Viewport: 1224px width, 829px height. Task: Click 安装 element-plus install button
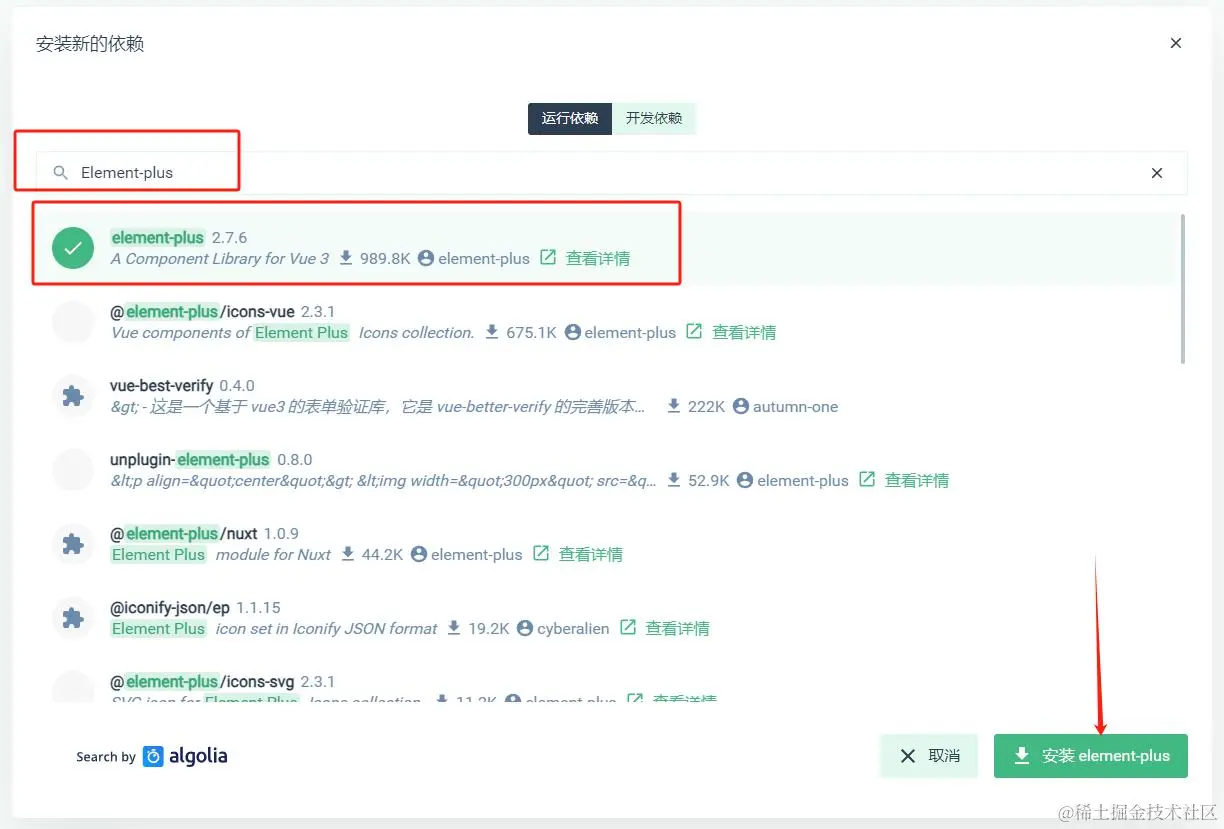(x=1091, y=756)
